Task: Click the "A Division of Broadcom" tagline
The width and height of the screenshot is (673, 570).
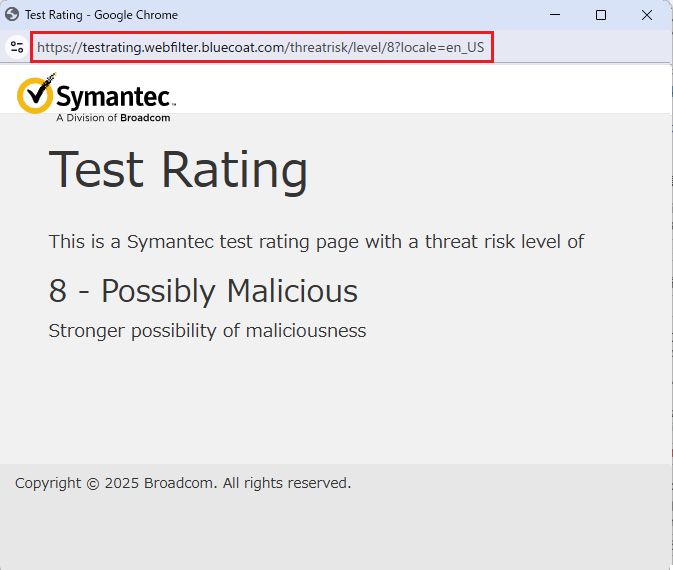Action: click(113, 118)
